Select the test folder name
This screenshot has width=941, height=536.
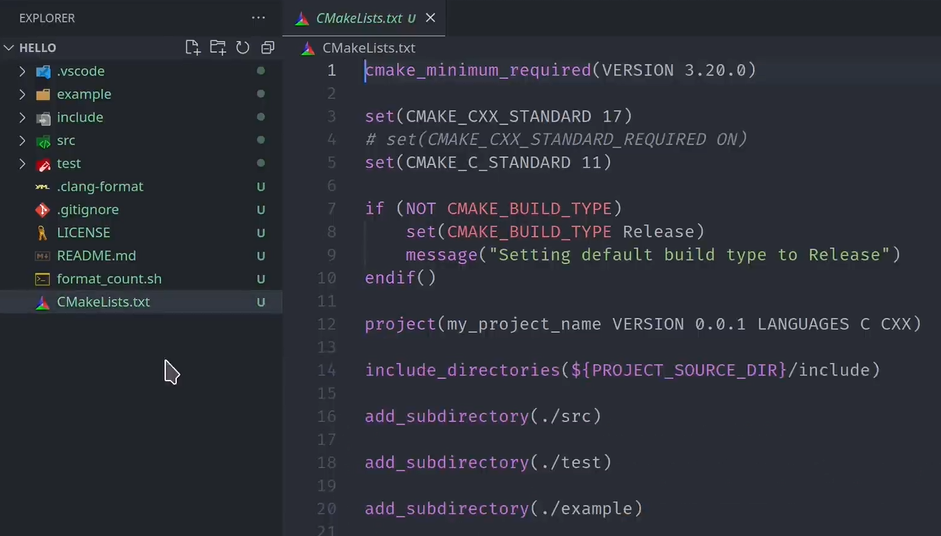(x=68, y=163)
